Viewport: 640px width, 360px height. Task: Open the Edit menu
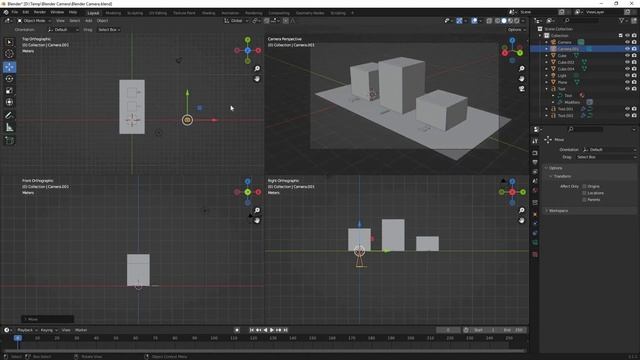(x=26, y=12)
